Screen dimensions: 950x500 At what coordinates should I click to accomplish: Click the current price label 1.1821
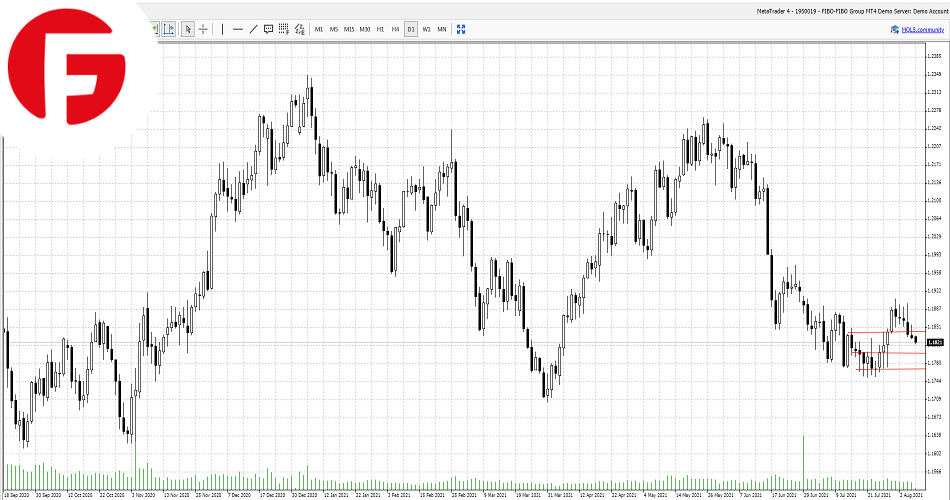coord(935,342)
